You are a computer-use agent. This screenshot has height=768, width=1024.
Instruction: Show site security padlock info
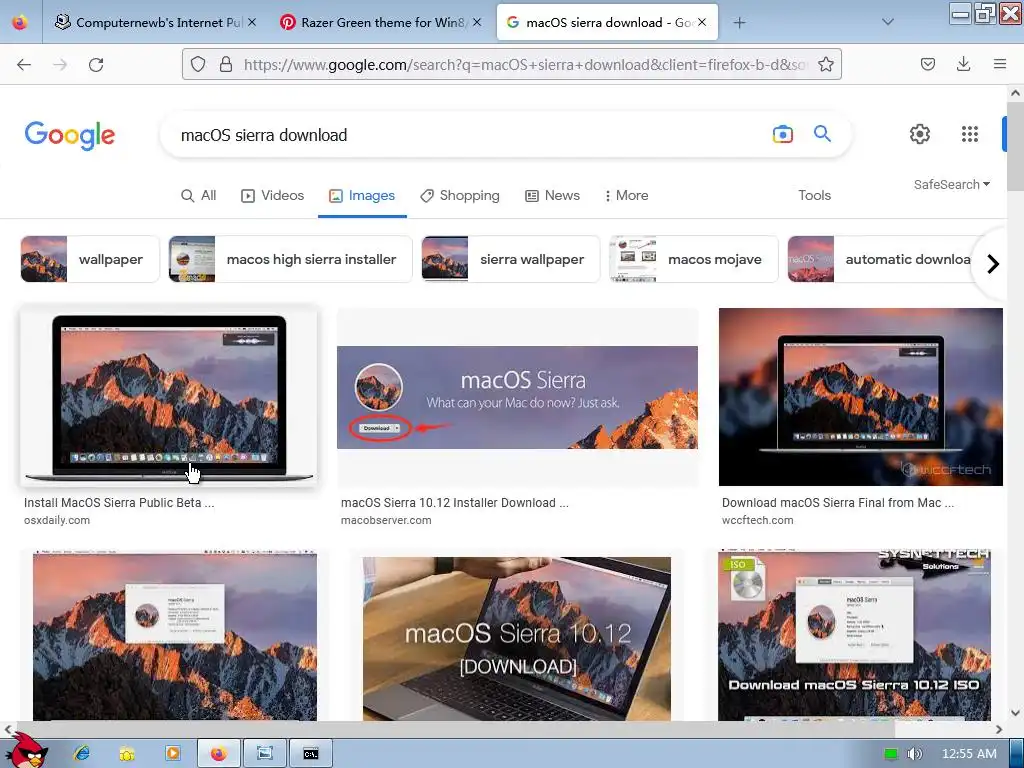[x=226, y=64]
